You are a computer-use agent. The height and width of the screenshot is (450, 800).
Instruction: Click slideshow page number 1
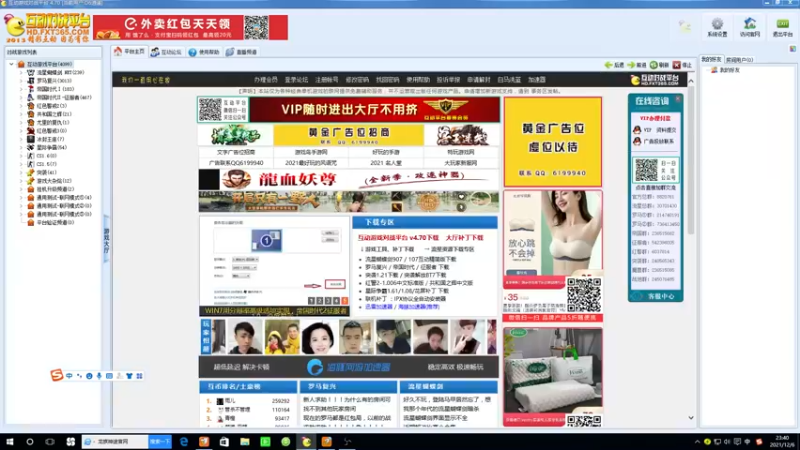click(311, 301)
